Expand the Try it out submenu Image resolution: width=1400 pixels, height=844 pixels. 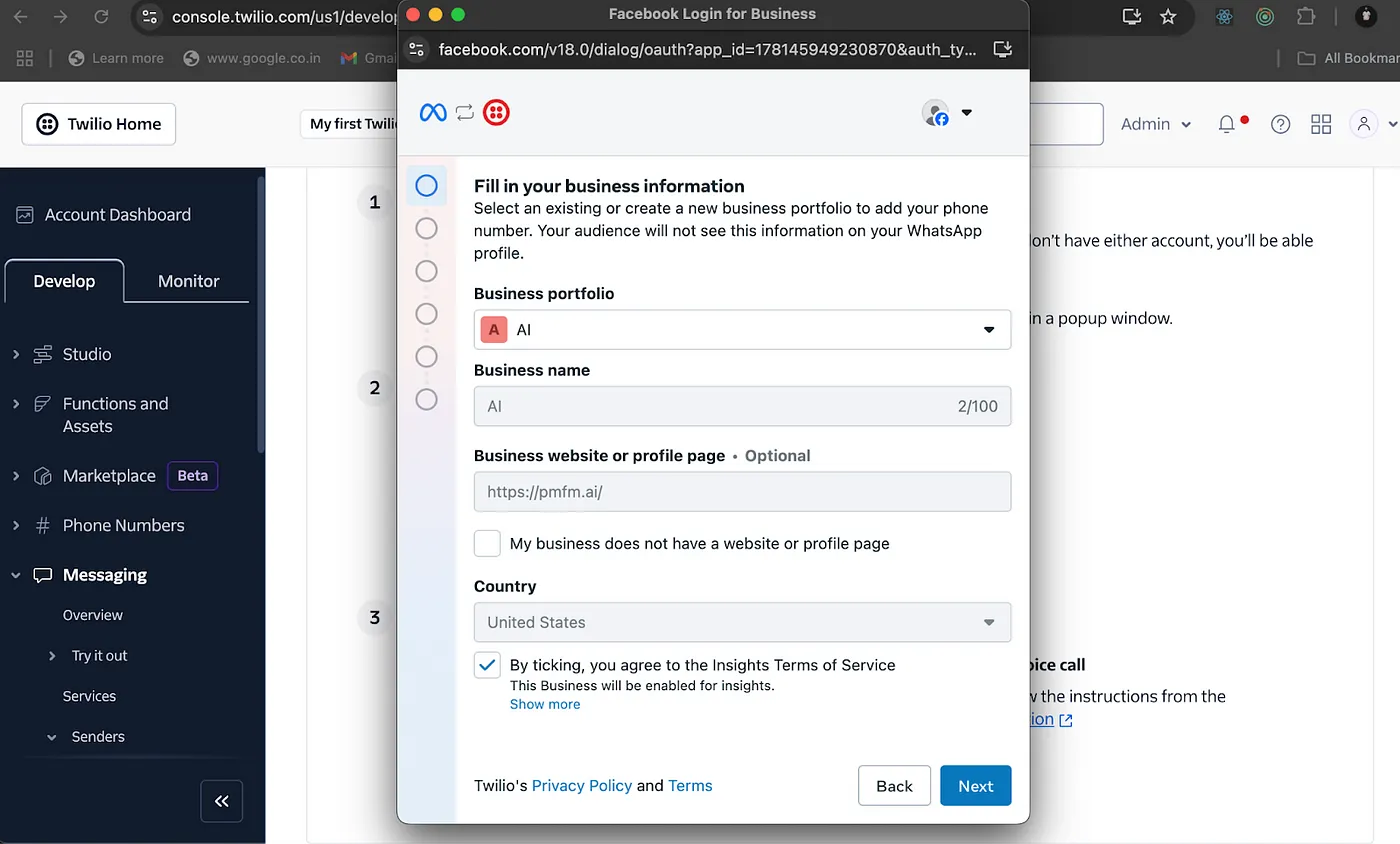coord(52,656)
